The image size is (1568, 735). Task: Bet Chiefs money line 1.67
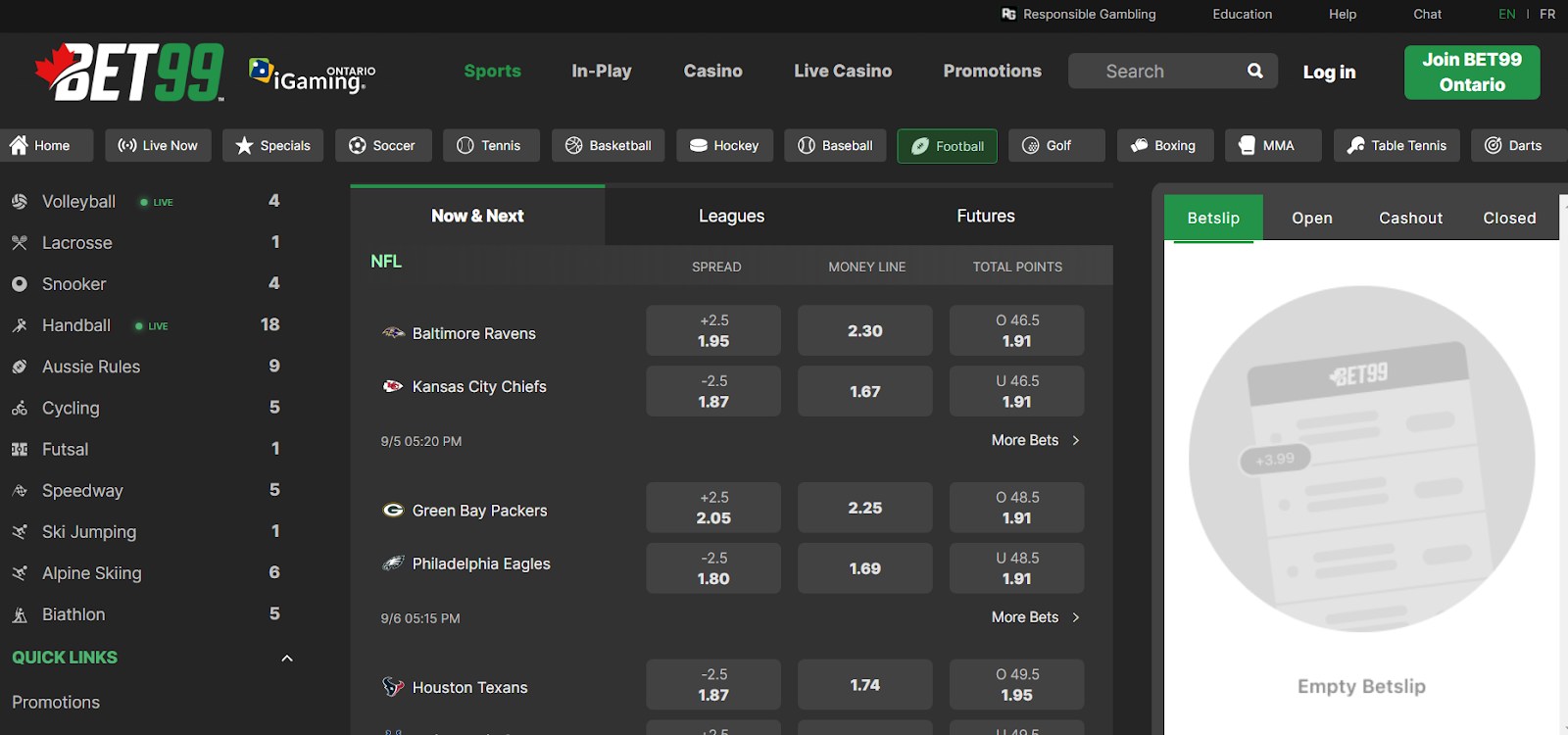pyautogui.click(x=864, y=391)
